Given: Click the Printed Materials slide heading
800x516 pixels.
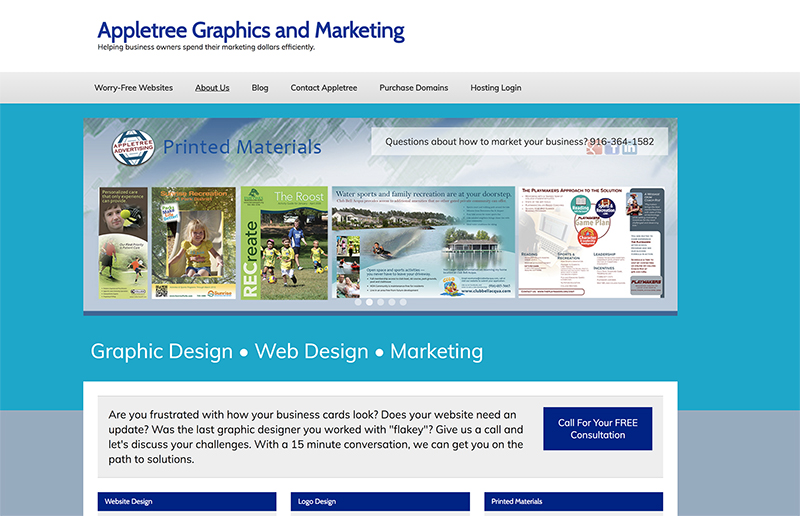Looking at the screenshot, I should point(242,147).
